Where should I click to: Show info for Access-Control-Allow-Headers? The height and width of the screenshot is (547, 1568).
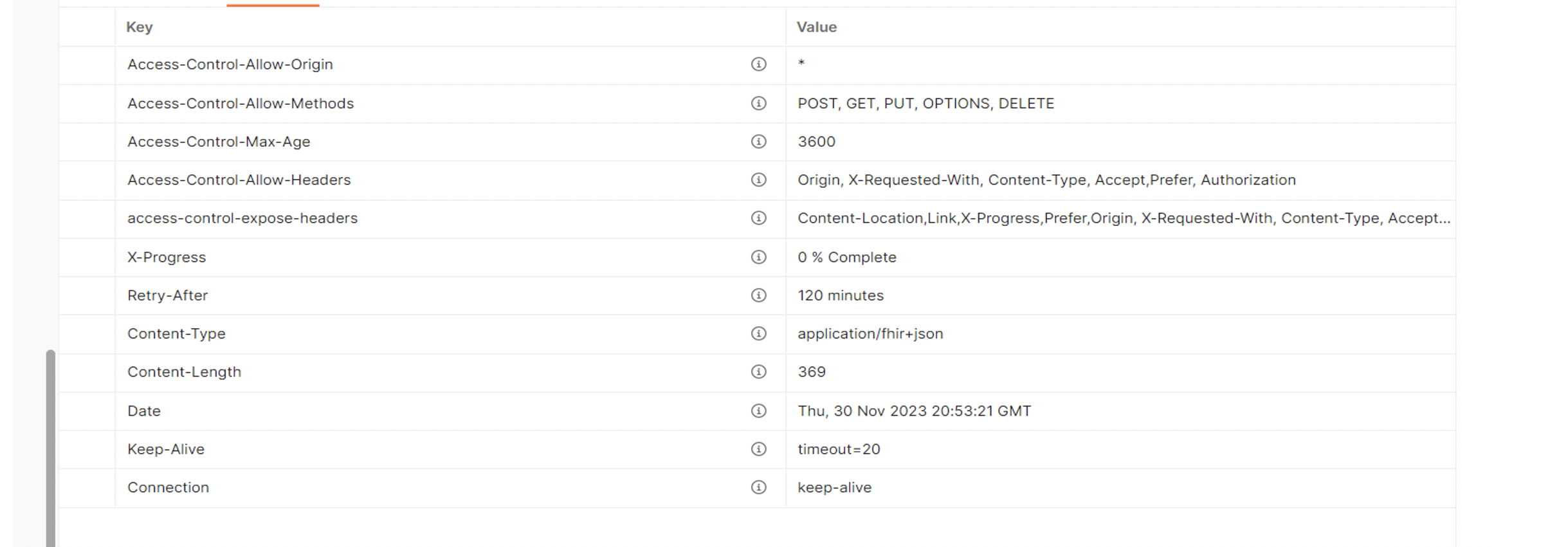coord(758,180)
